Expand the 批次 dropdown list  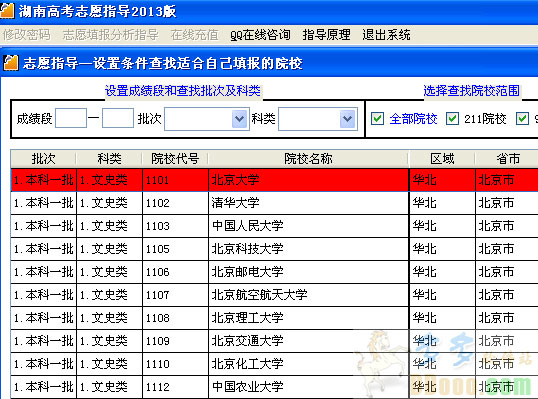pyautogui.click(x=239, y=119)
